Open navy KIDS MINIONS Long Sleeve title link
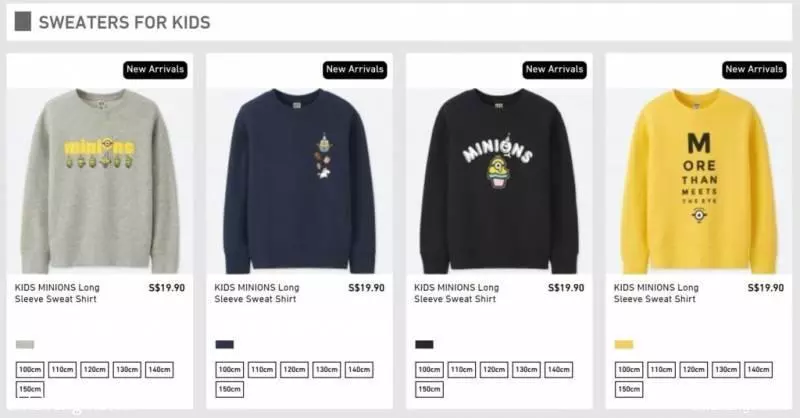The width and height of the screenshot is (800, 418). [x=257, y=293]
